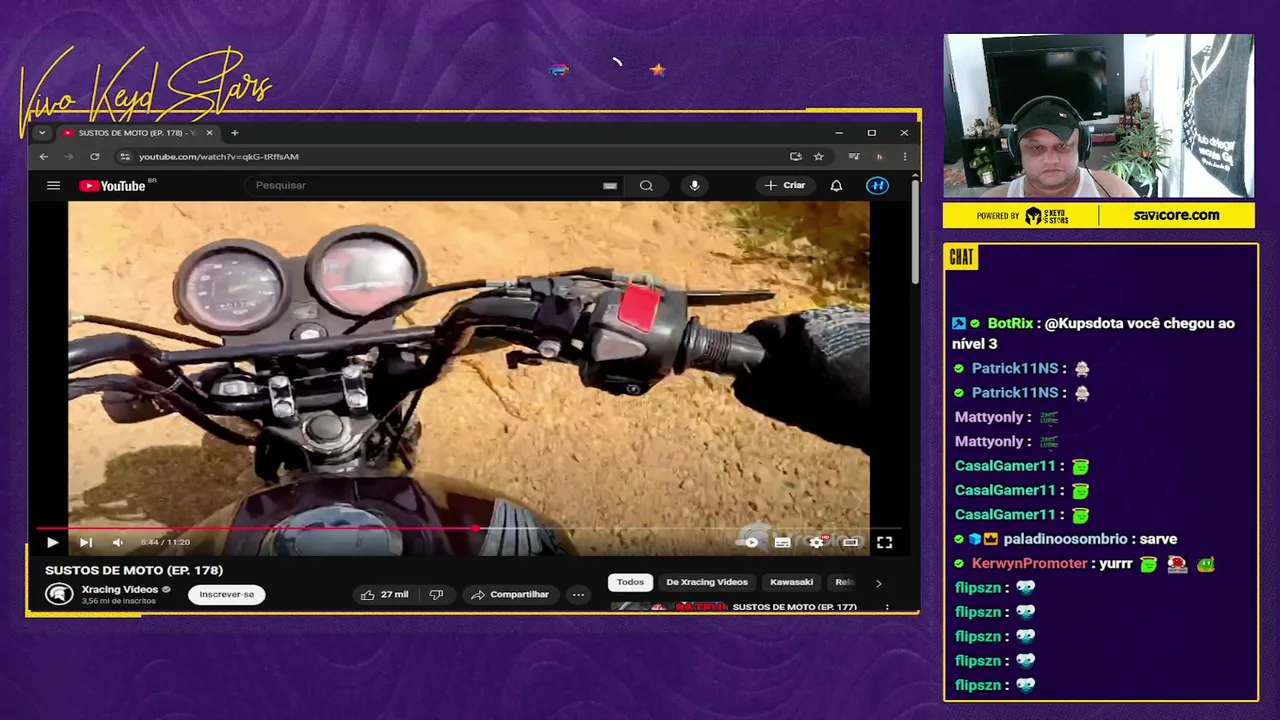Screen dimensions: 1280x720
Task: Open the Criar create menu
Action: (x=785, y=185)
